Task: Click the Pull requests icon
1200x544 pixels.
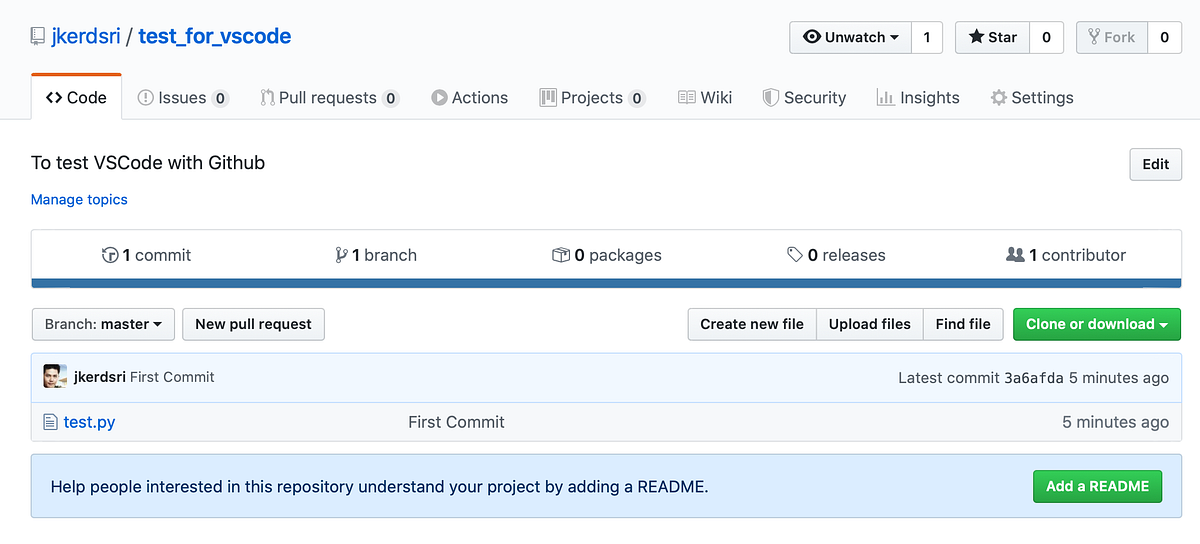Action: (x=267, y=98)
